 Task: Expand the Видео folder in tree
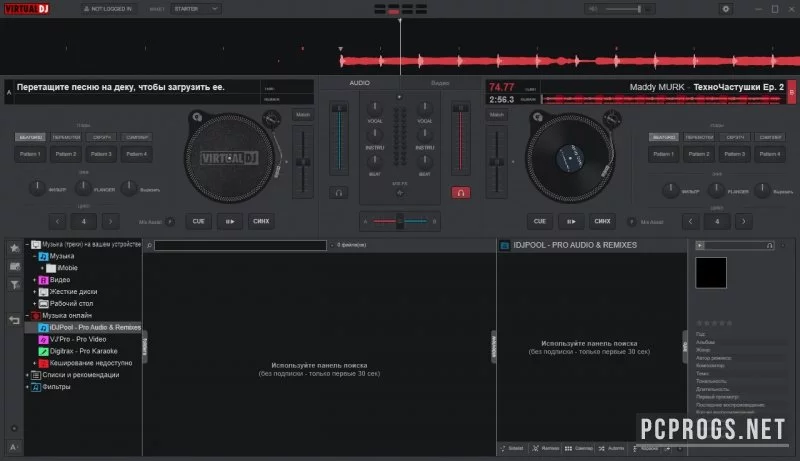click(x=35, y=280)
